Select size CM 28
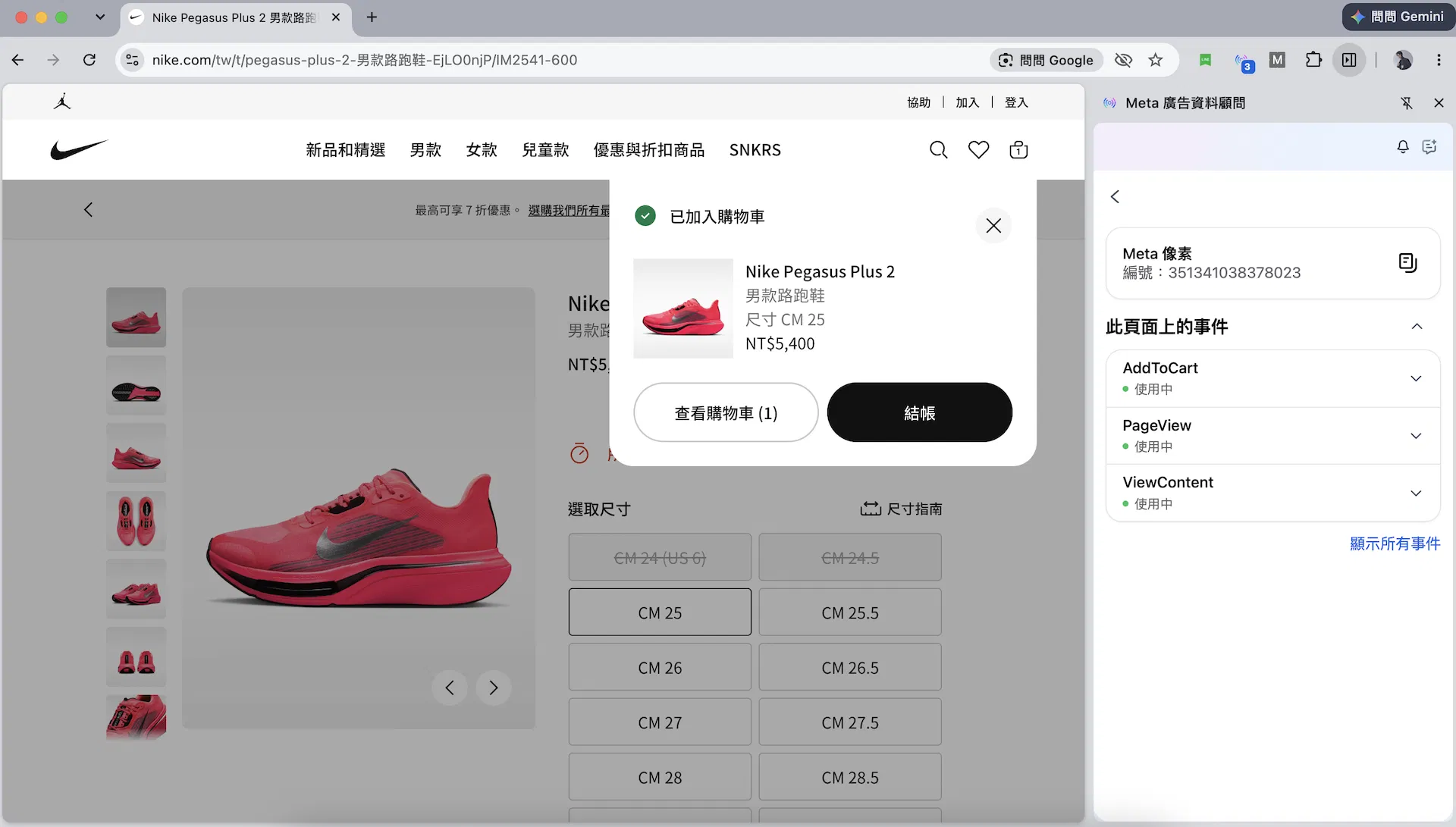The height and width of the screenshot is (827, 1456). point(660,777)
